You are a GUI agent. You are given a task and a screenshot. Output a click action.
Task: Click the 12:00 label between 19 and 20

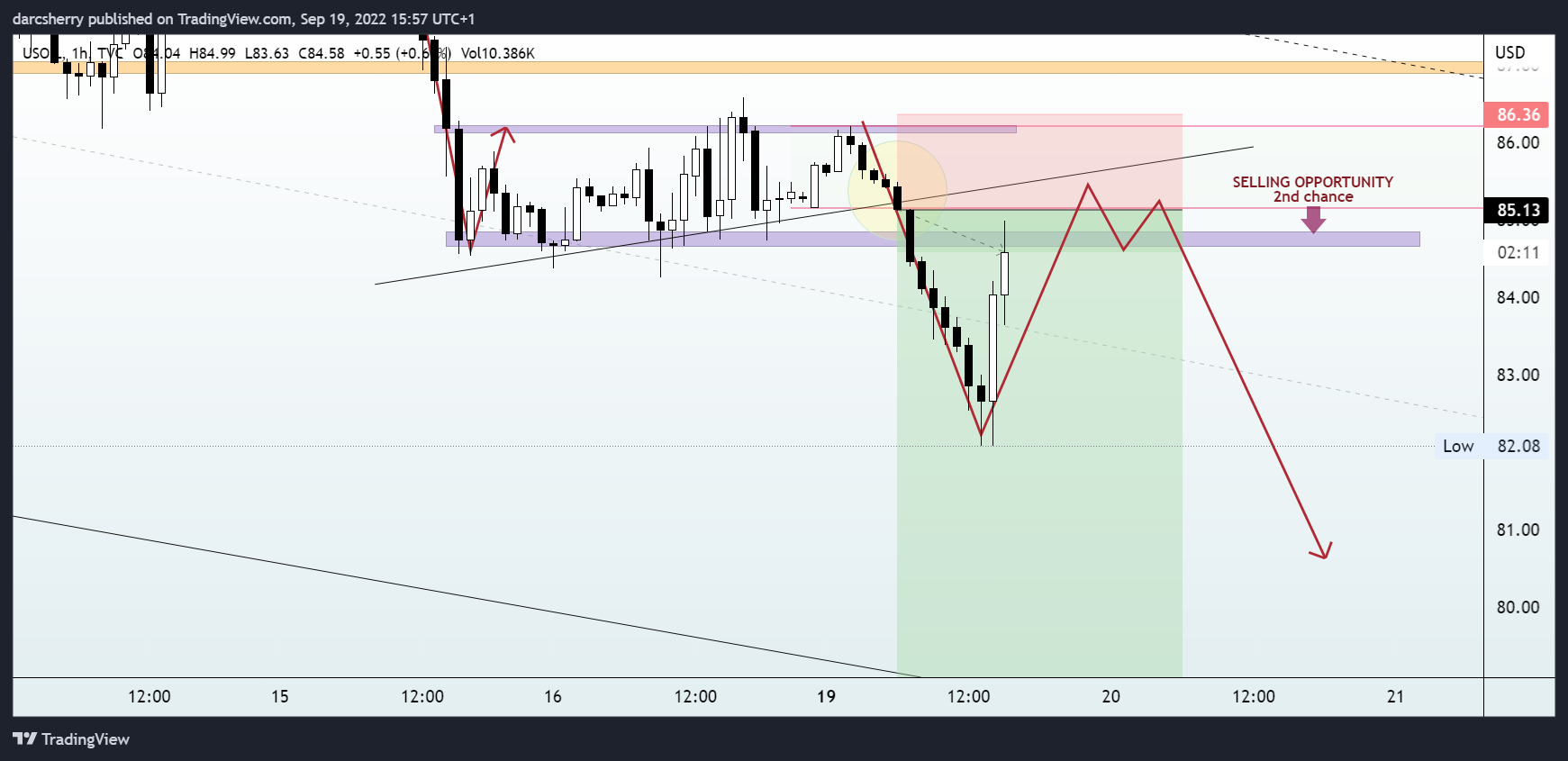(x=969, y=696)
